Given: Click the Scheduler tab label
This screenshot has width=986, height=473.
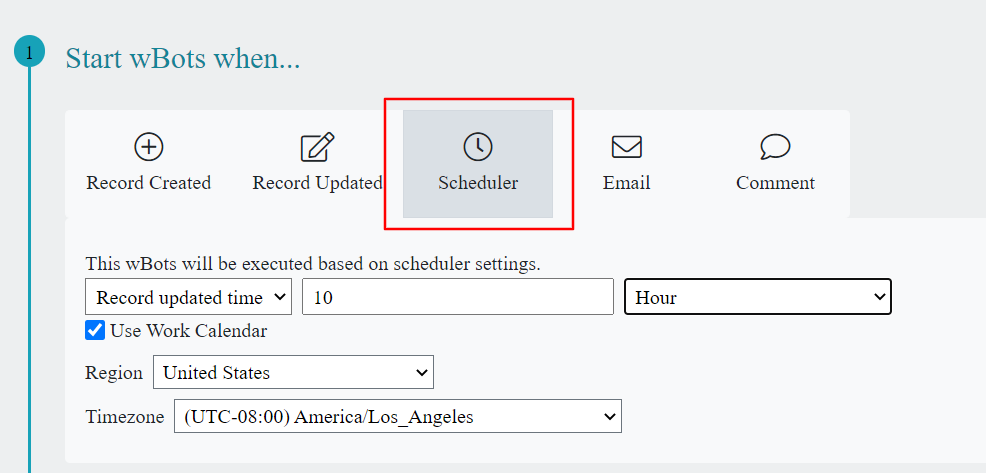Looking at the screenshot, I should [478, 183].
